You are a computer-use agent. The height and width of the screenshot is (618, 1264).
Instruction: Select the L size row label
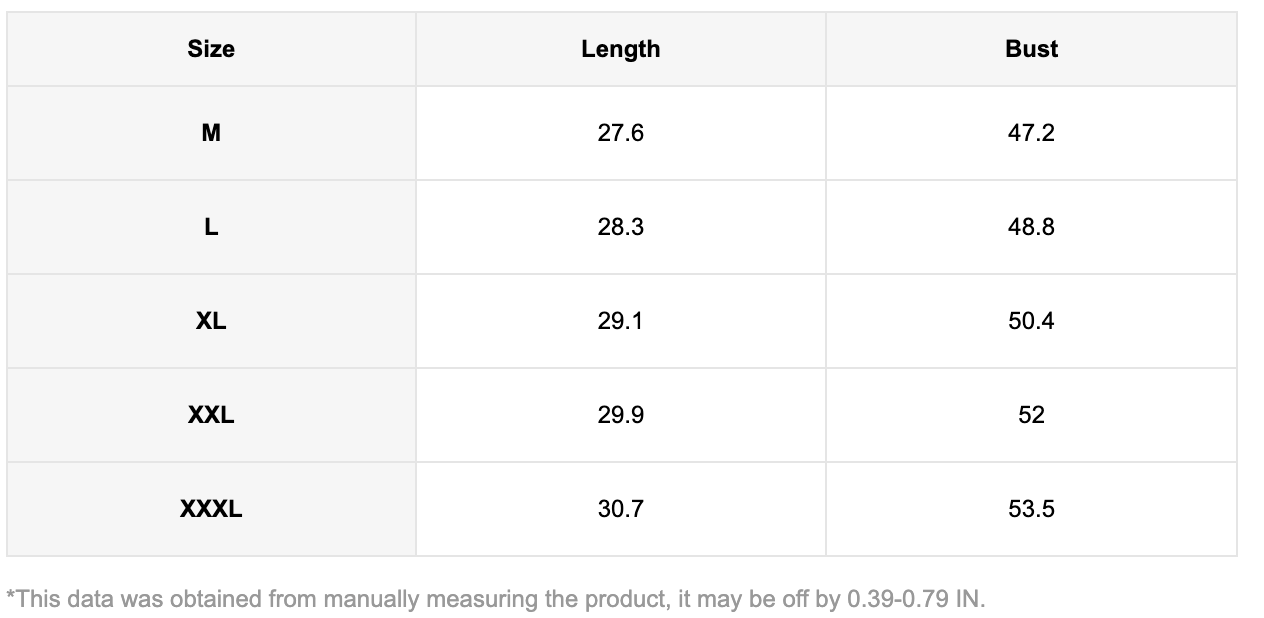211,227
